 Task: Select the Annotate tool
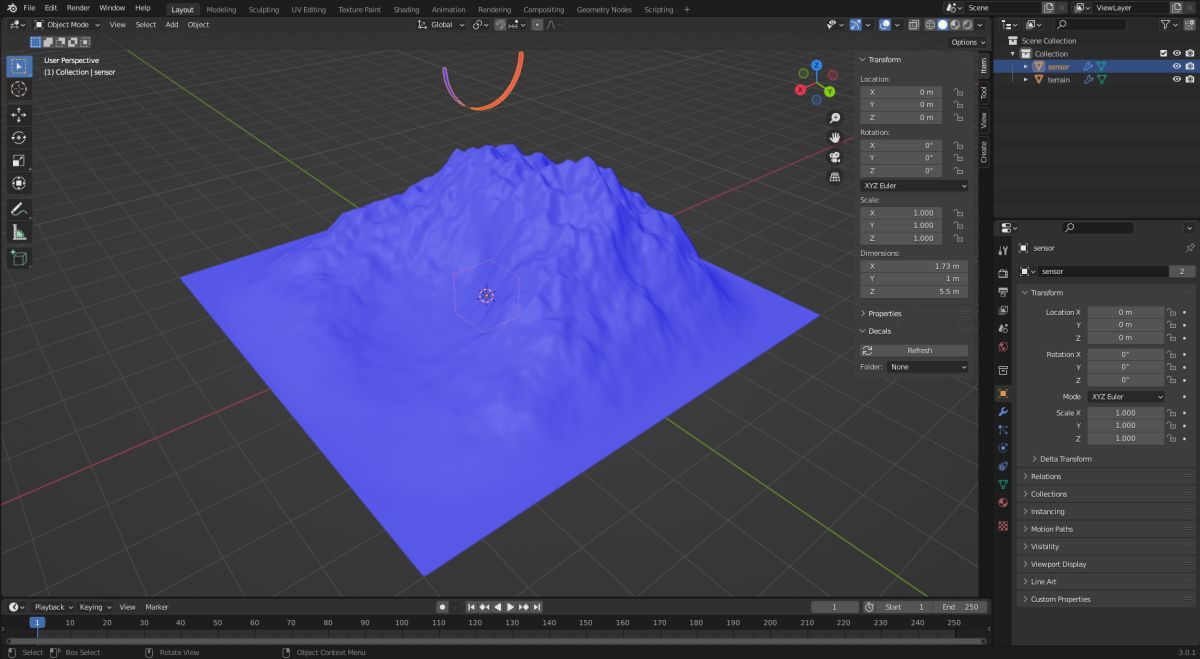pyautogui.click(x=19, y=209)
